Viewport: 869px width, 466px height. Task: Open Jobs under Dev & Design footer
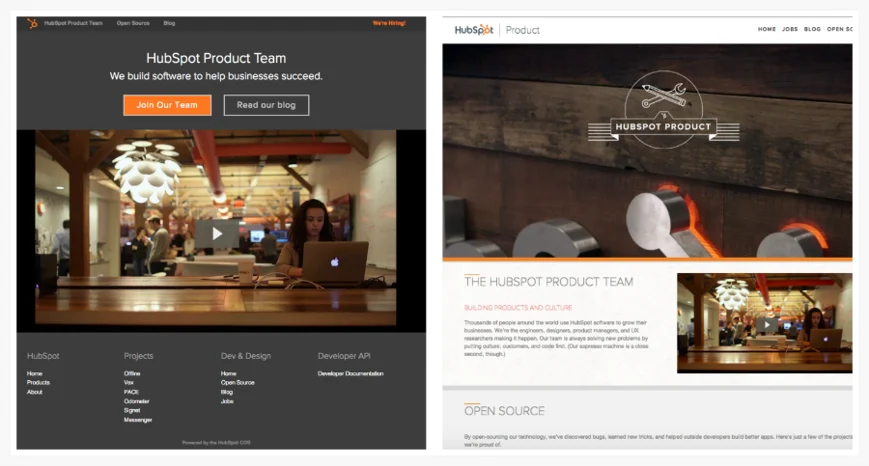click(x=227, y=401)
